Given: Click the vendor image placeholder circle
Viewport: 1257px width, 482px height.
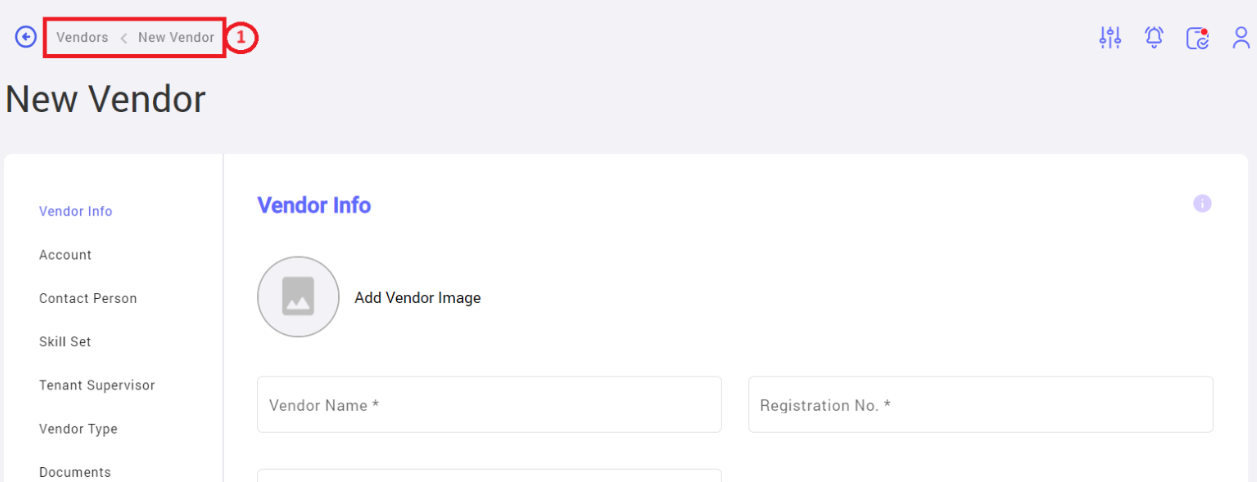Looking at the screenshot, I should coord(298,297).
